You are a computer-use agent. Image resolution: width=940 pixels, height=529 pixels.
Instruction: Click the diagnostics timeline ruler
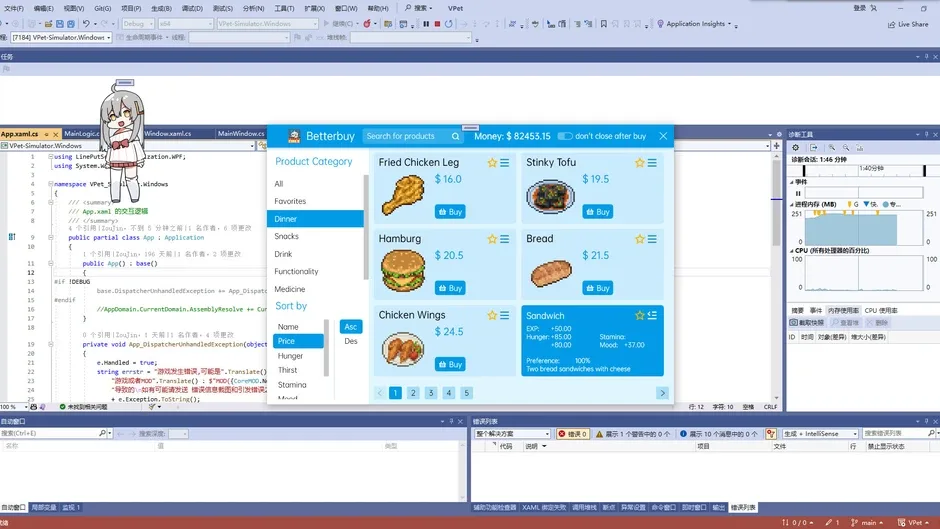coord(864,170)
